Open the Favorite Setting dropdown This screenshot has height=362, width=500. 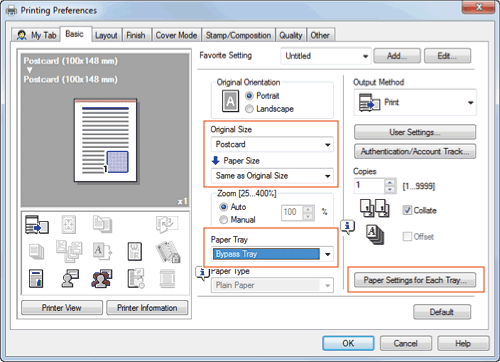tap(326, 56)
